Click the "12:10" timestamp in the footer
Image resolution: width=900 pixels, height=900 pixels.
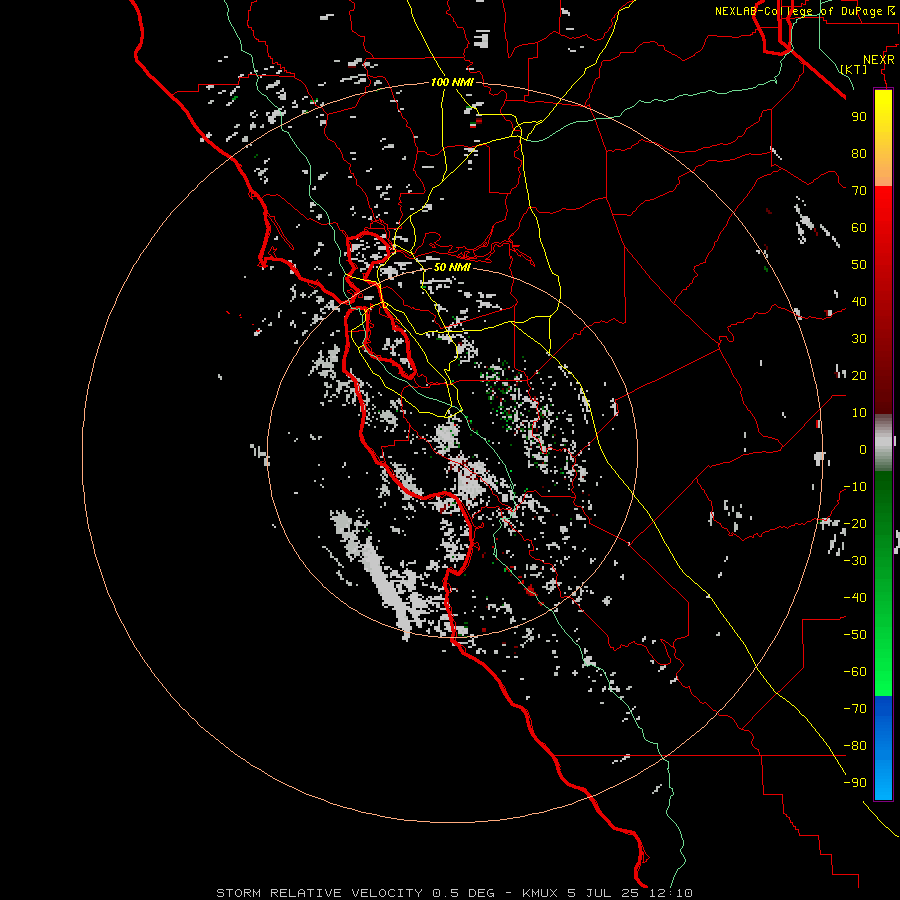671,893
